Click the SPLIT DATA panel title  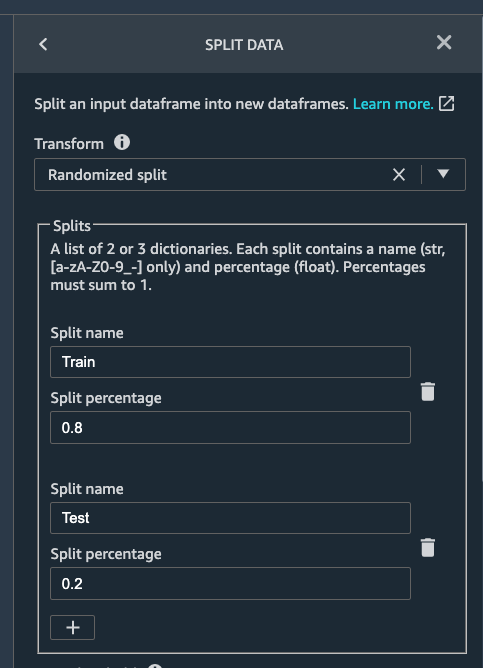(244, 45)
